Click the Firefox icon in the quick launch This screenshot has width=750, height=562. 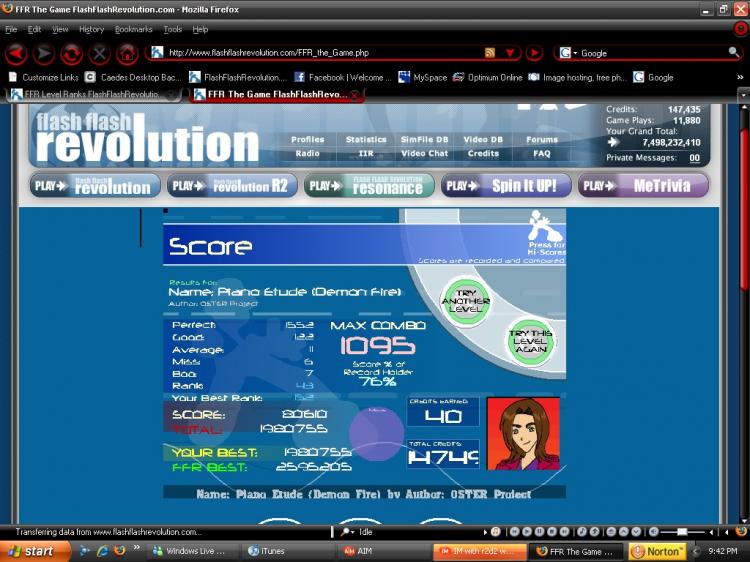coord(120,551)
